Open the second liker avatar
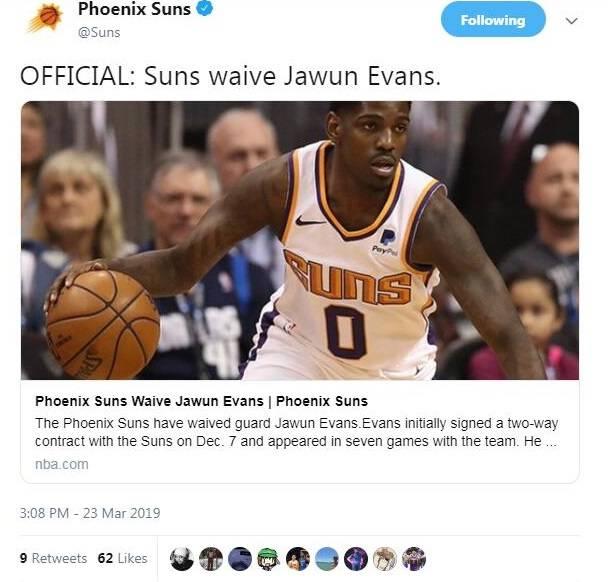The height and width of the screenshot is (582, 608). pos(211,559)
